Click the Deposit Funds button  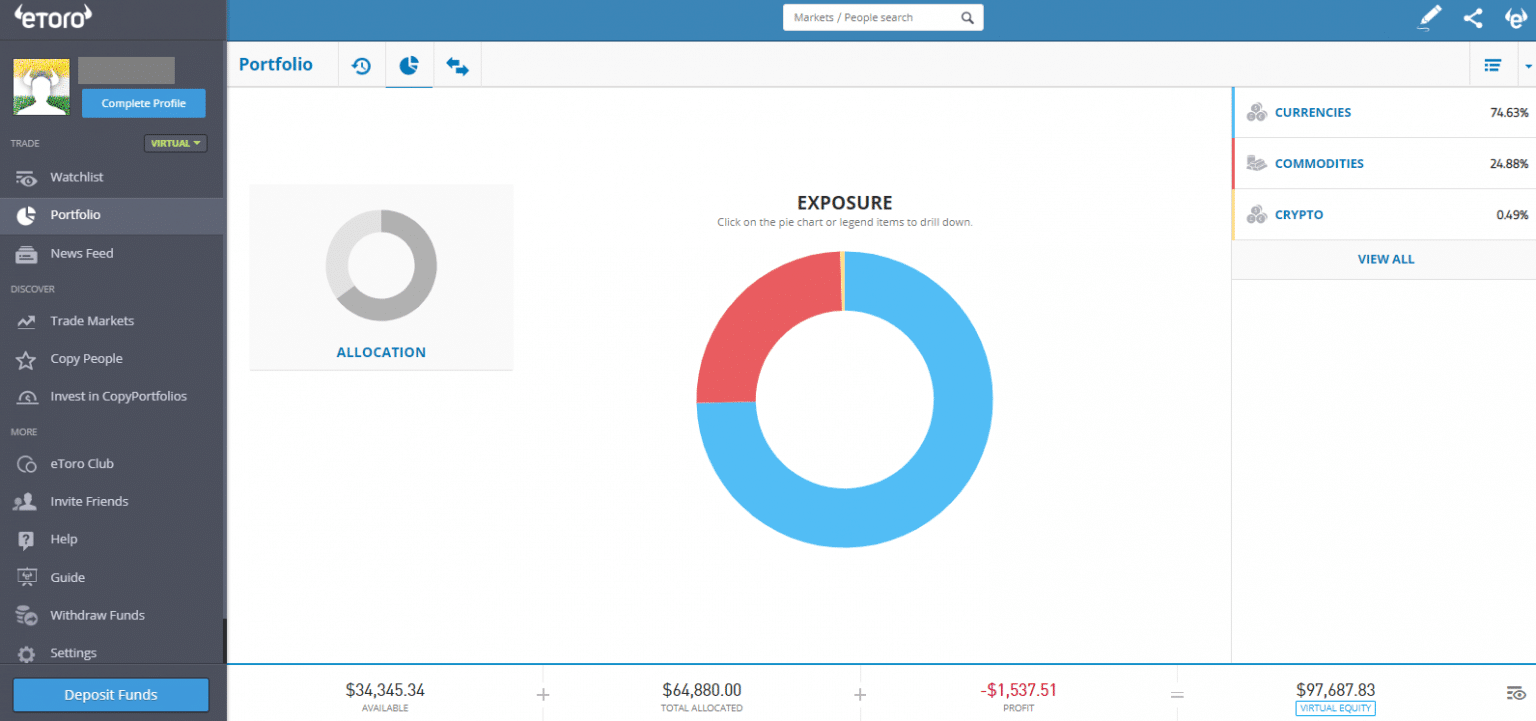point(110,695)
